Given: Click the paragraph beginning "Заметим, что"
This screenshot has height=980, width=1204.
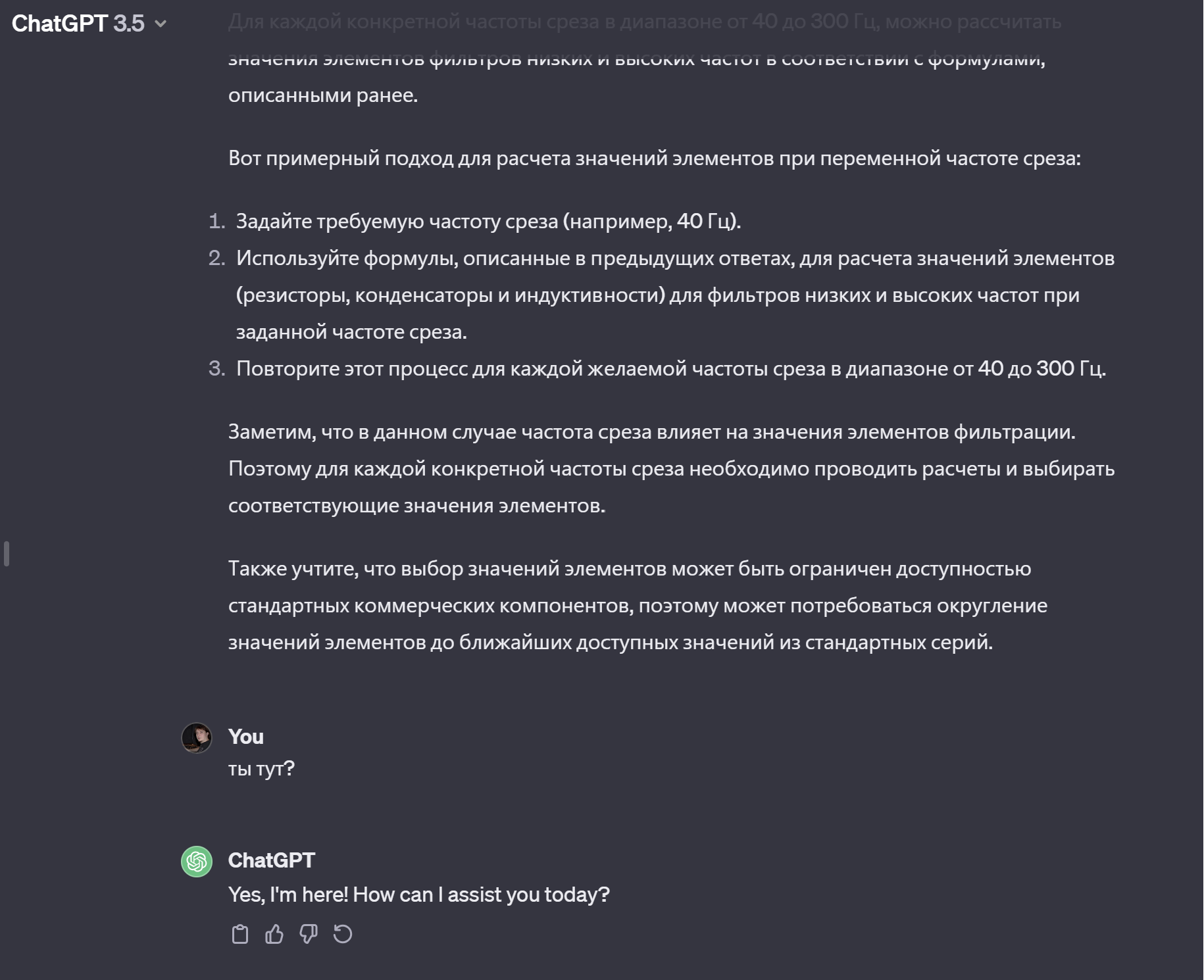Looking at the screenshot, I should coord(671,468).
